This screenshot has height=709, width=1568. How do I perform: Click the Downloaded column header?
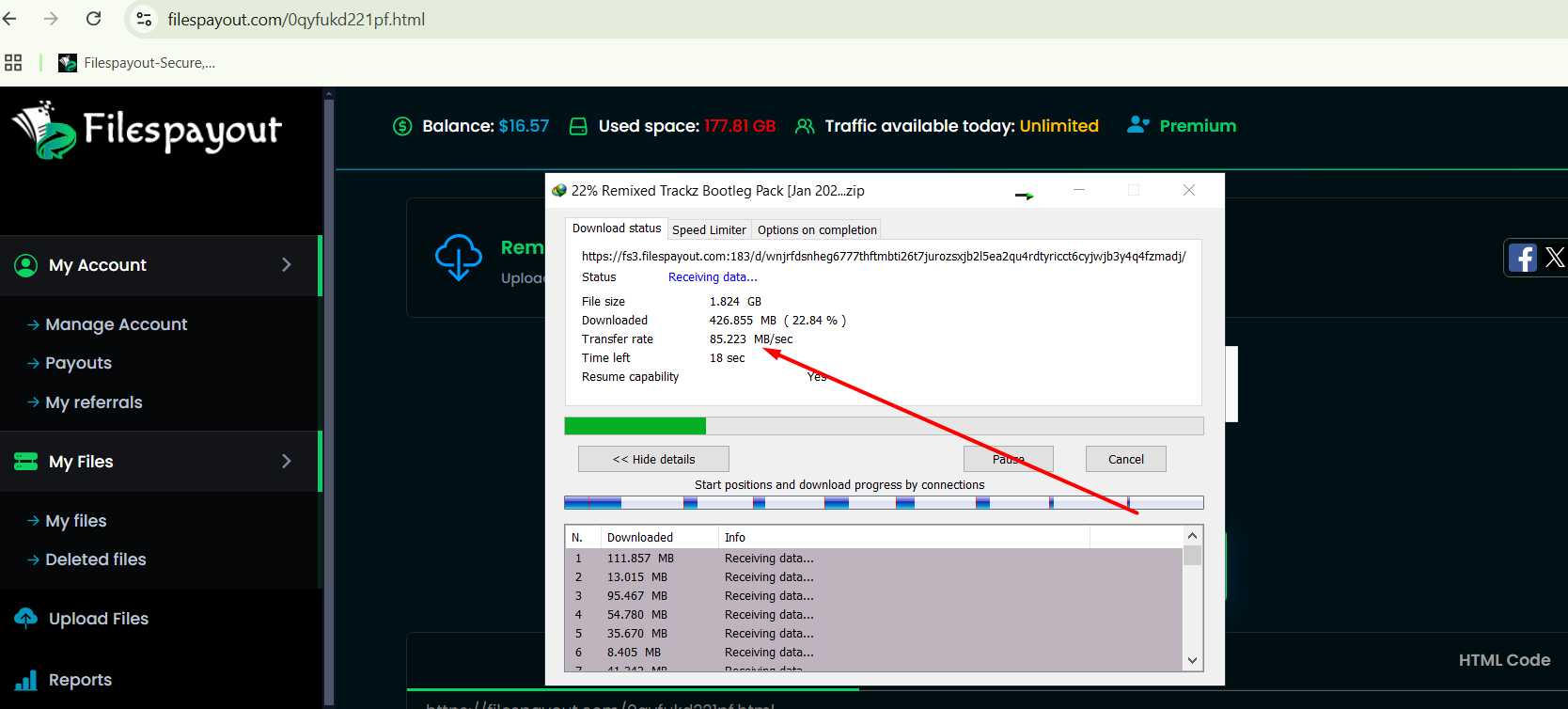point(660,538)
